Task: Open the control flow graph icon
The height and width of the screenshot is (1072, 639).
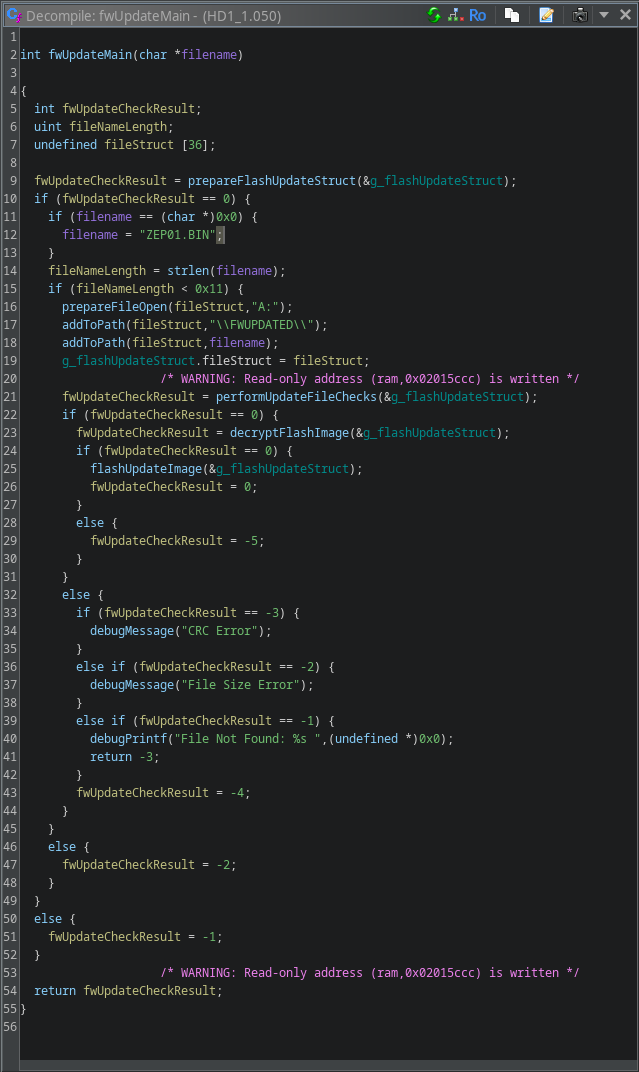Action: point(455,15)
